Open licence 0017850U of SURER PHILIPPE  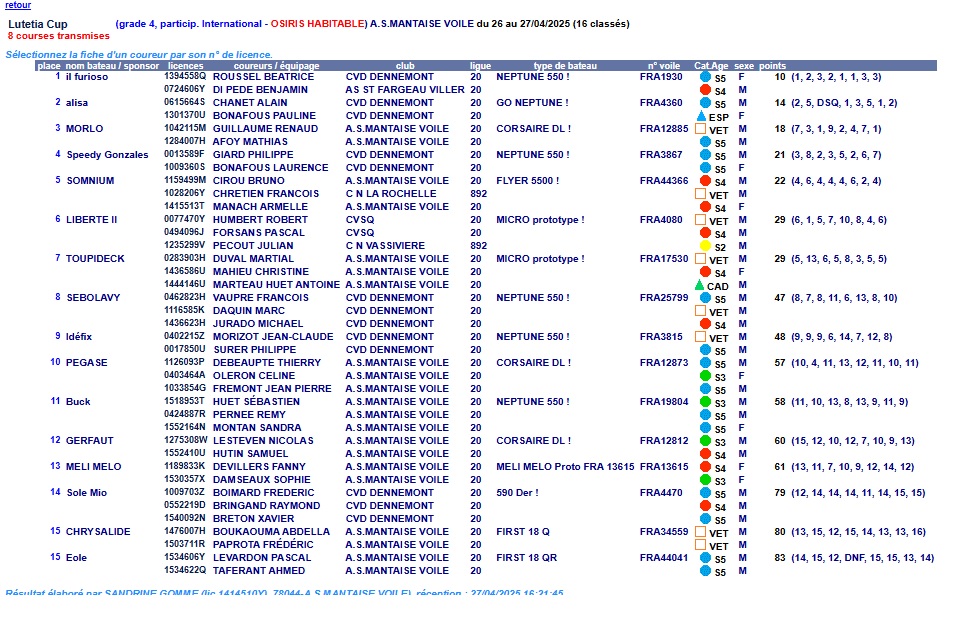pyautogui.click(x=185, y=350)
